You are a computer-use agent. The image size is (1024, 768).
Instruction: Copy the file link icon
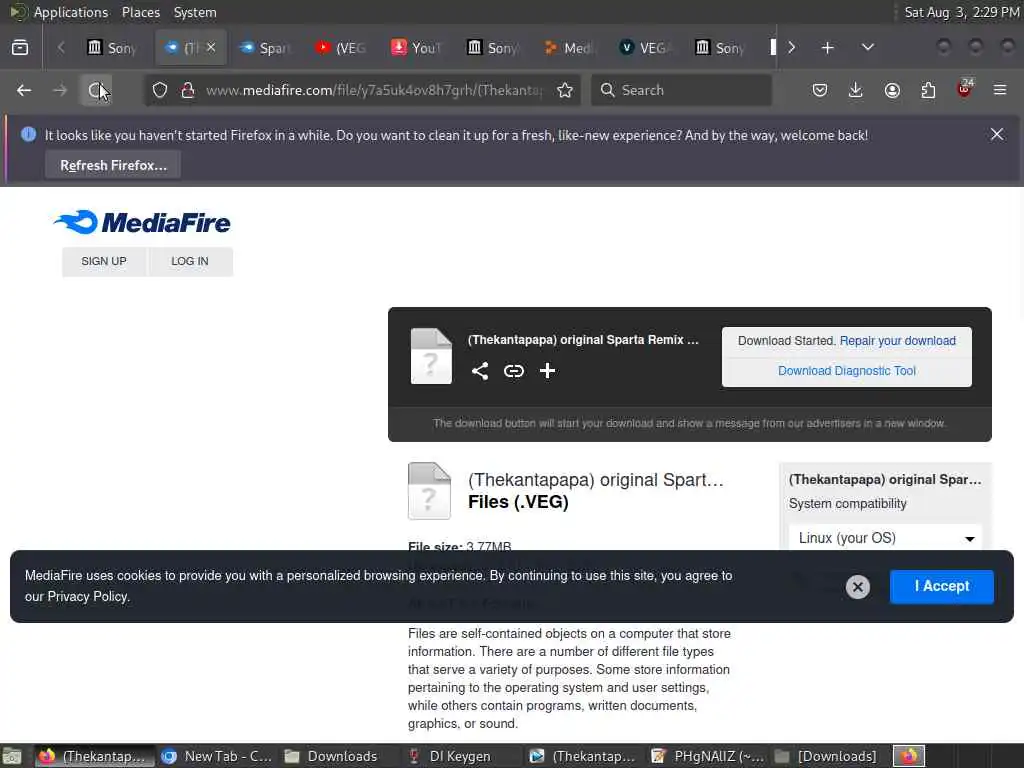click(x=514, y=371)
